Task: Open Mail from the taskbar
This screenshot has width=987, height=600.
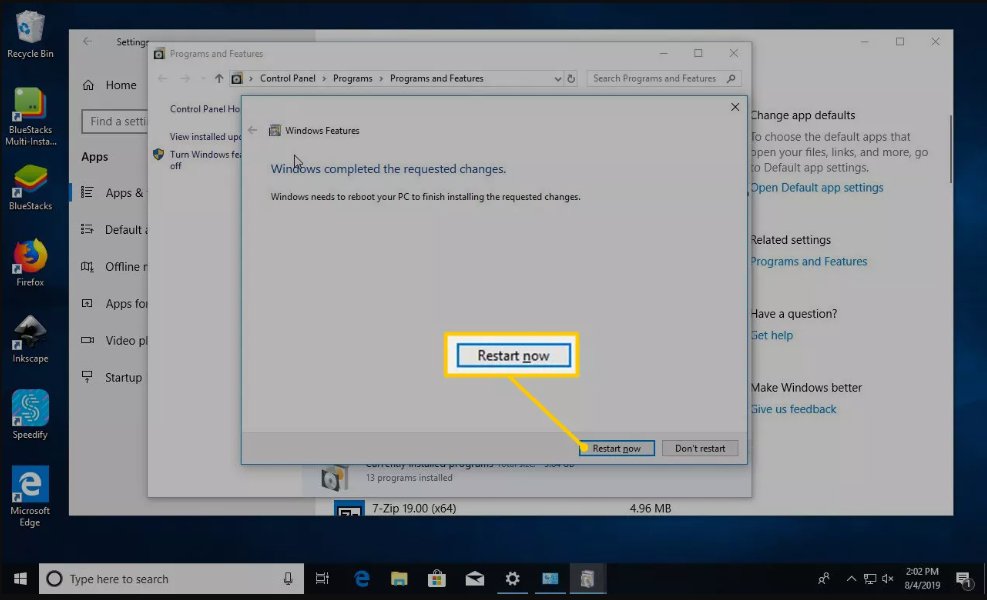Action: (x=475, y=579)
